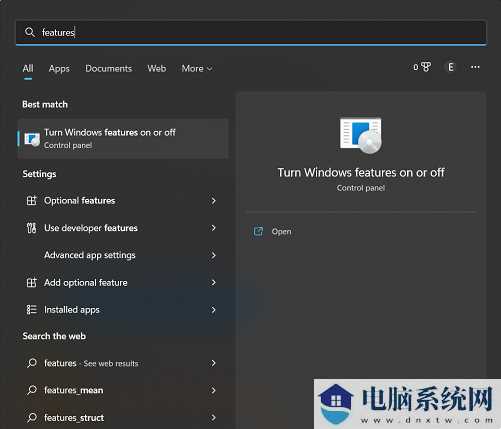501x429 pixels.
Task: Open features_struct web suggestion
Action: pyautogui.click(x=123, y=417)
